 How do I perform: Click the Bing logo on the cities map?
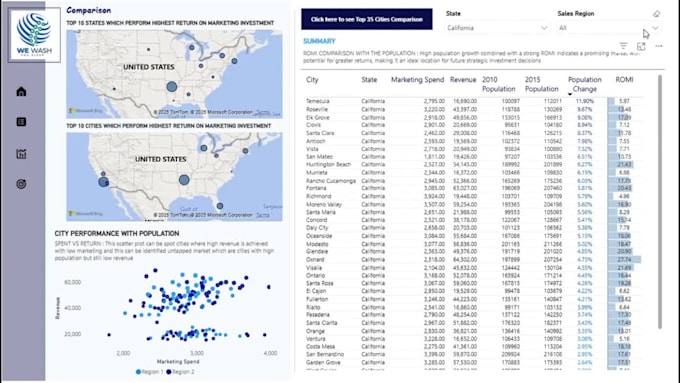86,213
